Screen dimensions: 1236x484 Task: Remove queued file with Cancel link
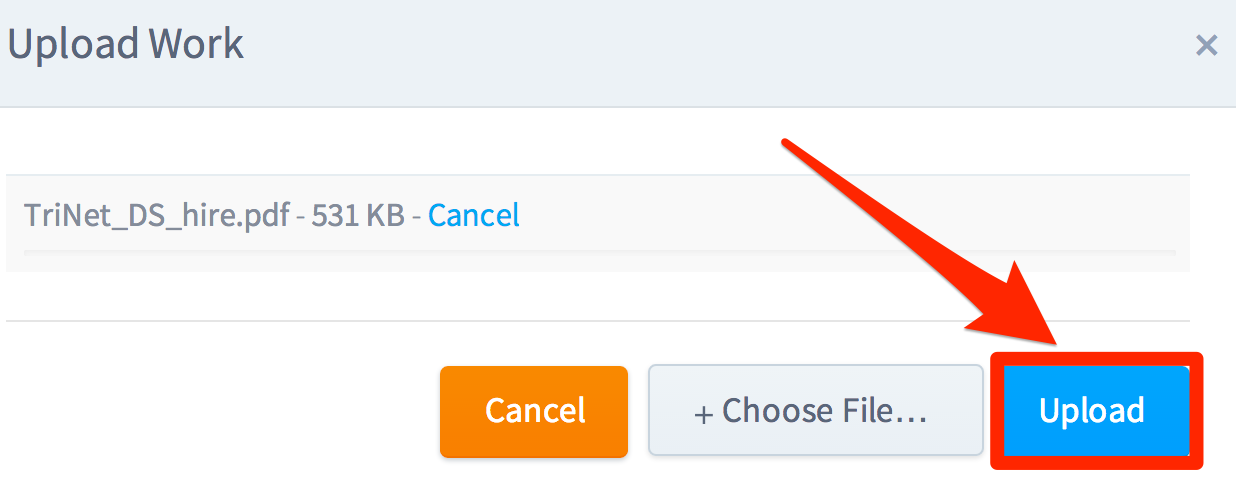pos(474,215)
